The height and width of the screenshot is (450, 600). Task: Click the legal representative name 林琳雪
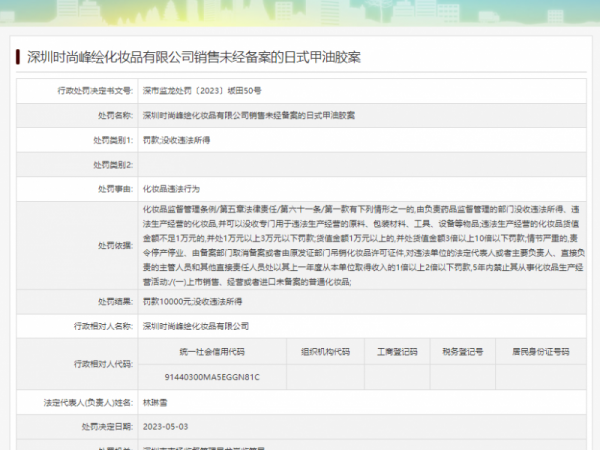click(158, 401)
